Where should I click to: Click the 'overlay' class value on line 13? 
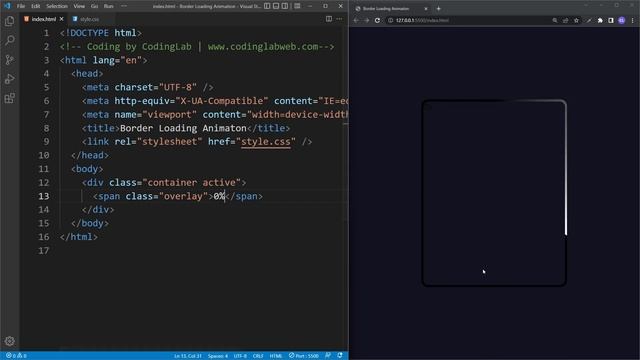click(x=183, y=196)
